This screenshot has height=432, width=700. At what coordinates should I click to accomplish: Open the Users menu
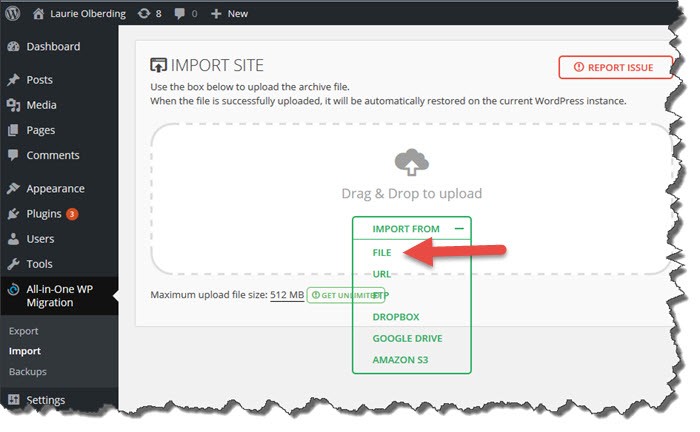[40, 239]
